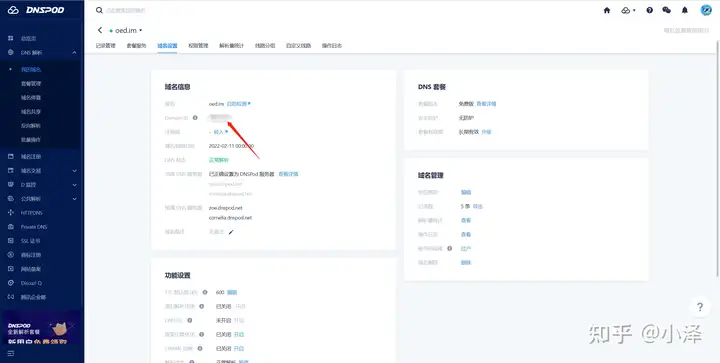The width and height of the screenshot is (720, 363).
Task: Click the Discuz! Q sidebar icon
Action: coord(11,283)
